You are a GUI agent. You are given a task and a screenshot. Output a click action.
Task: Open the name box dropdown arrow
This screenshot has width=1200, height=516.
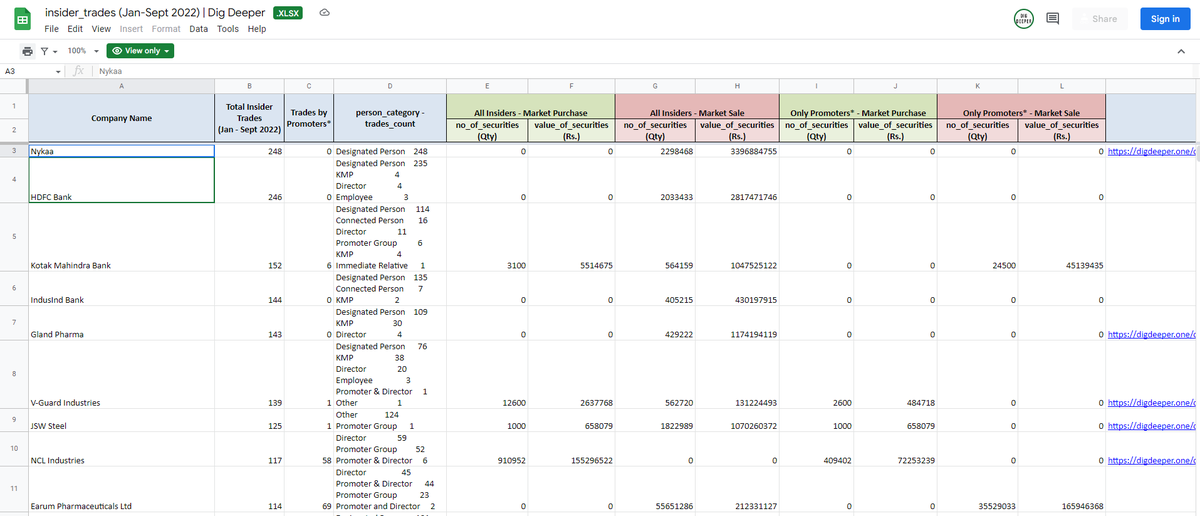point(59,72)
